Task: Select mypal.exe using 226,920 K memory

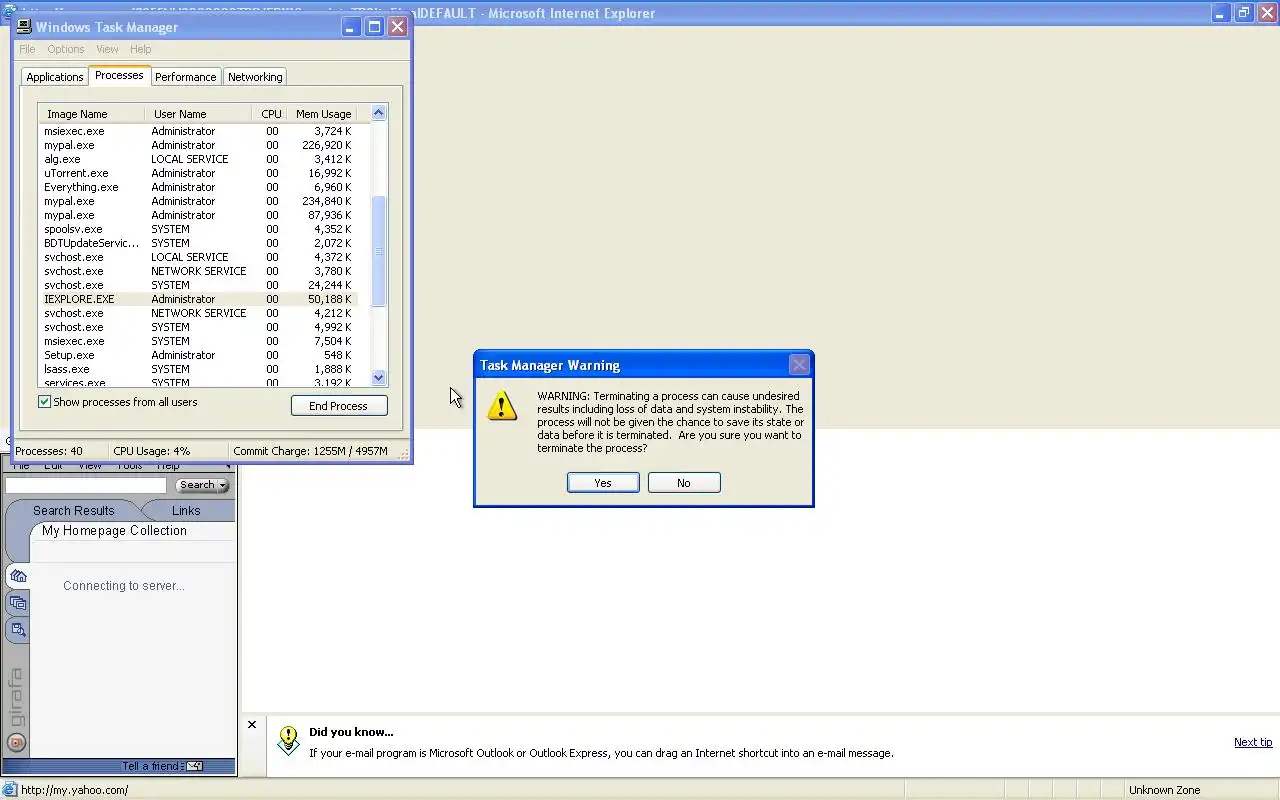Action: click(198, 145)
